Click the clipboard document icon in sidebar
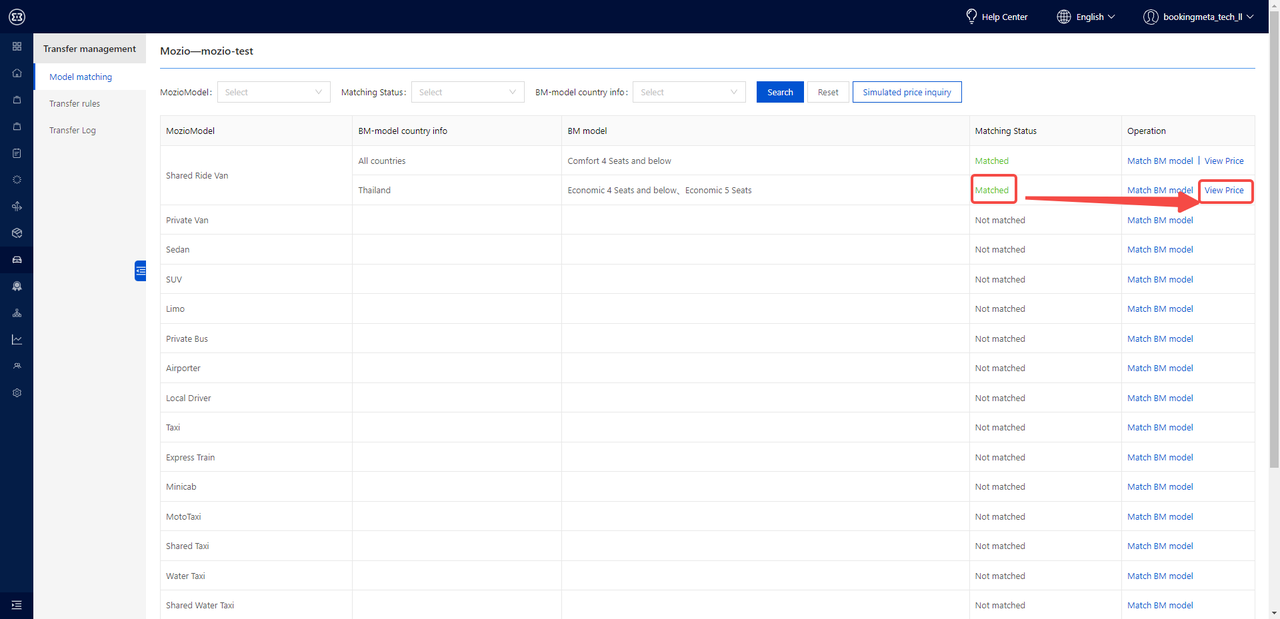The image size is (1280, 619). point(16,153)
